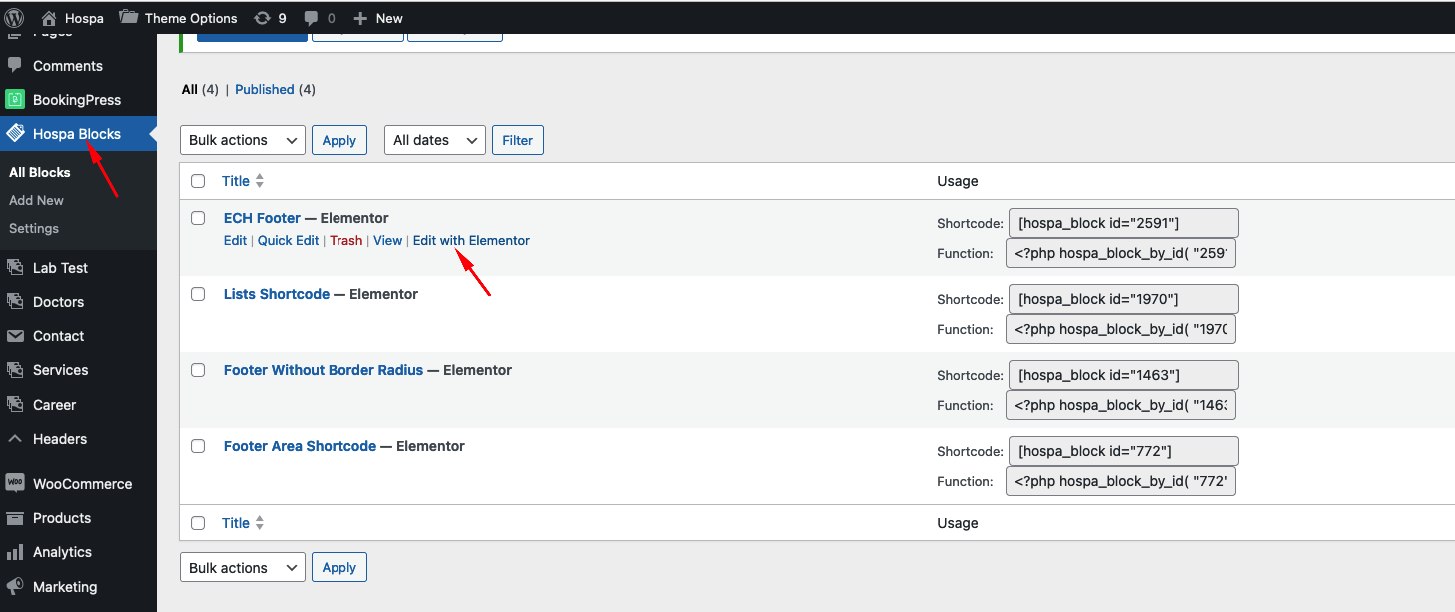Click the Services sidebar icon

(14, 369)
